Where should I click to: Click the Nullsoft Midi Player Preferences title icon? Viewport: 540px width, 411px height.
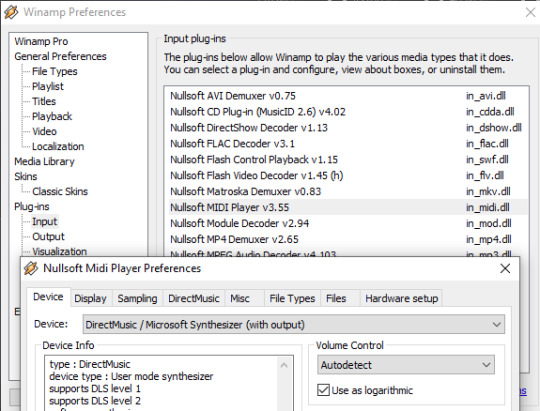31,268
